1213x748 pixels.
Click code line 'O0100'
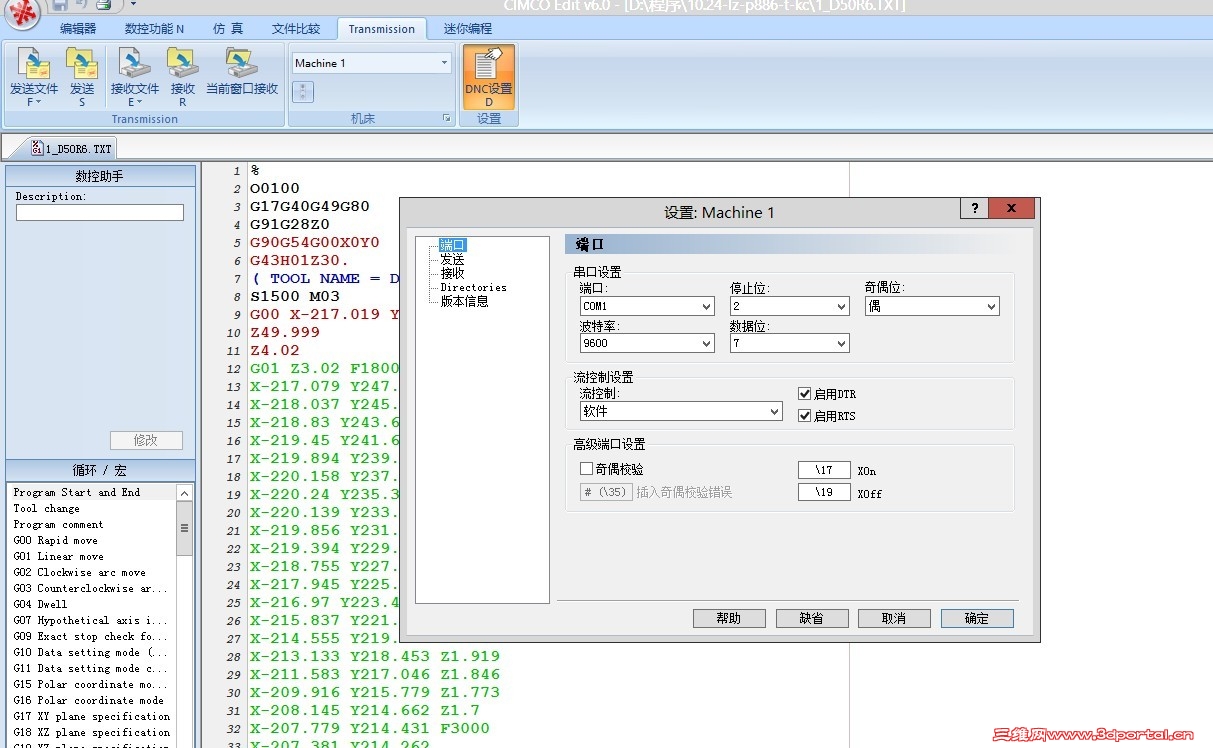(275, 188)
